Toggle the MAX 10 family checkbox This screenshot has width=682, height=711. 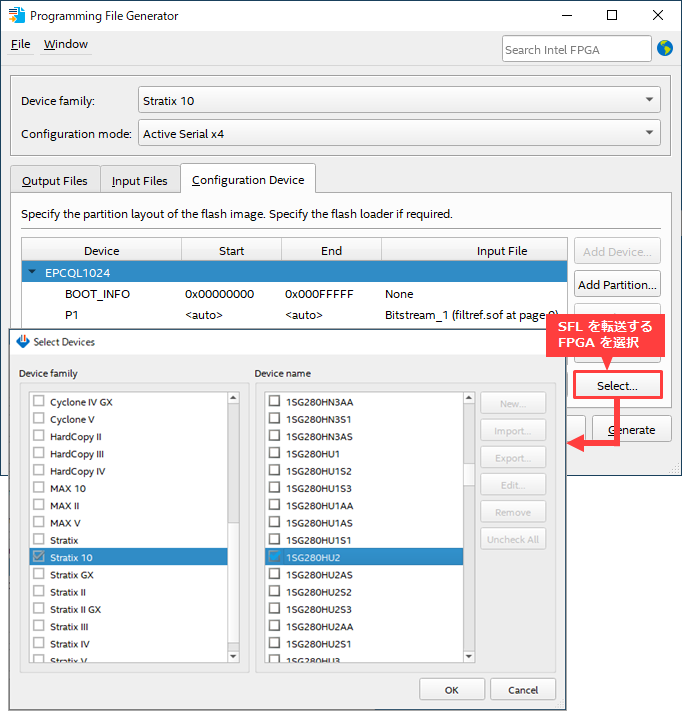point(39,488)
